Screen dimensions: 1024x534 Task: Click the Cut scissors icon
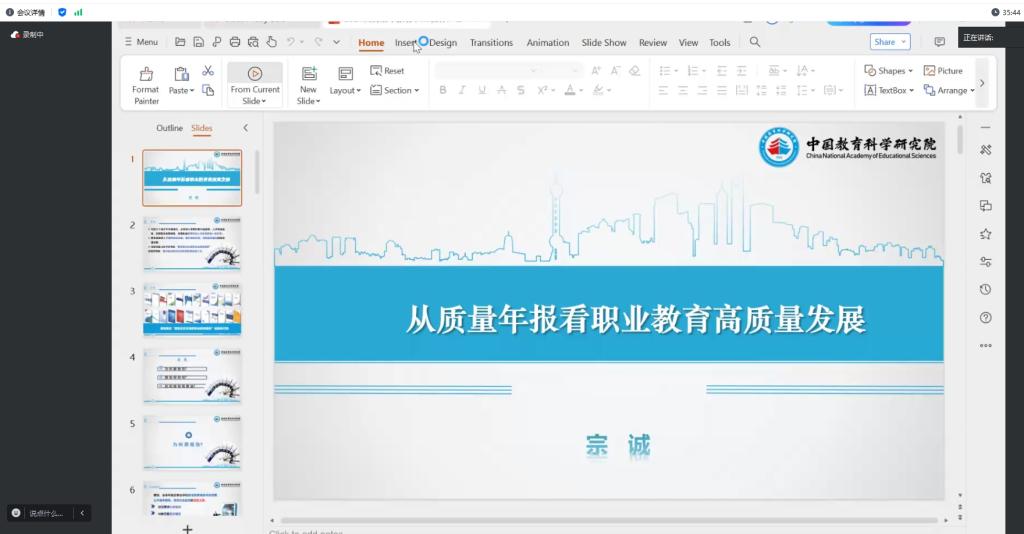(x=208, y=71)
